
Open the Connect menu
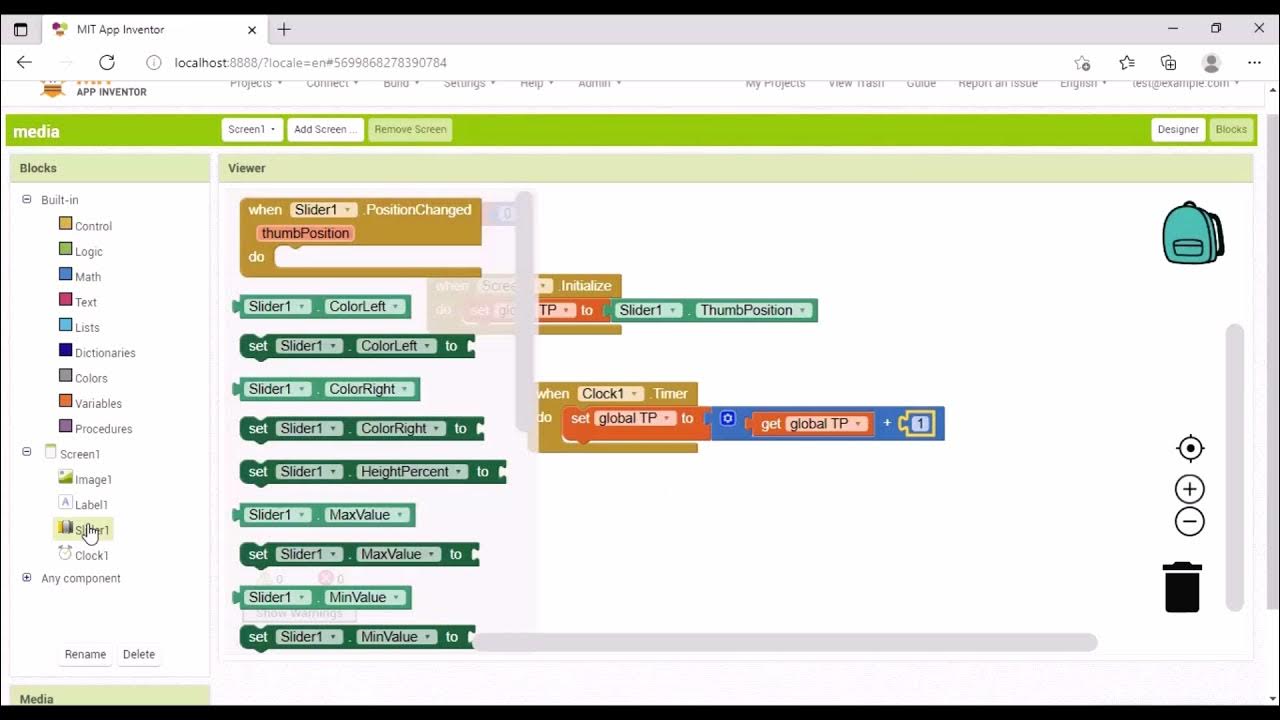coord(333,84)
